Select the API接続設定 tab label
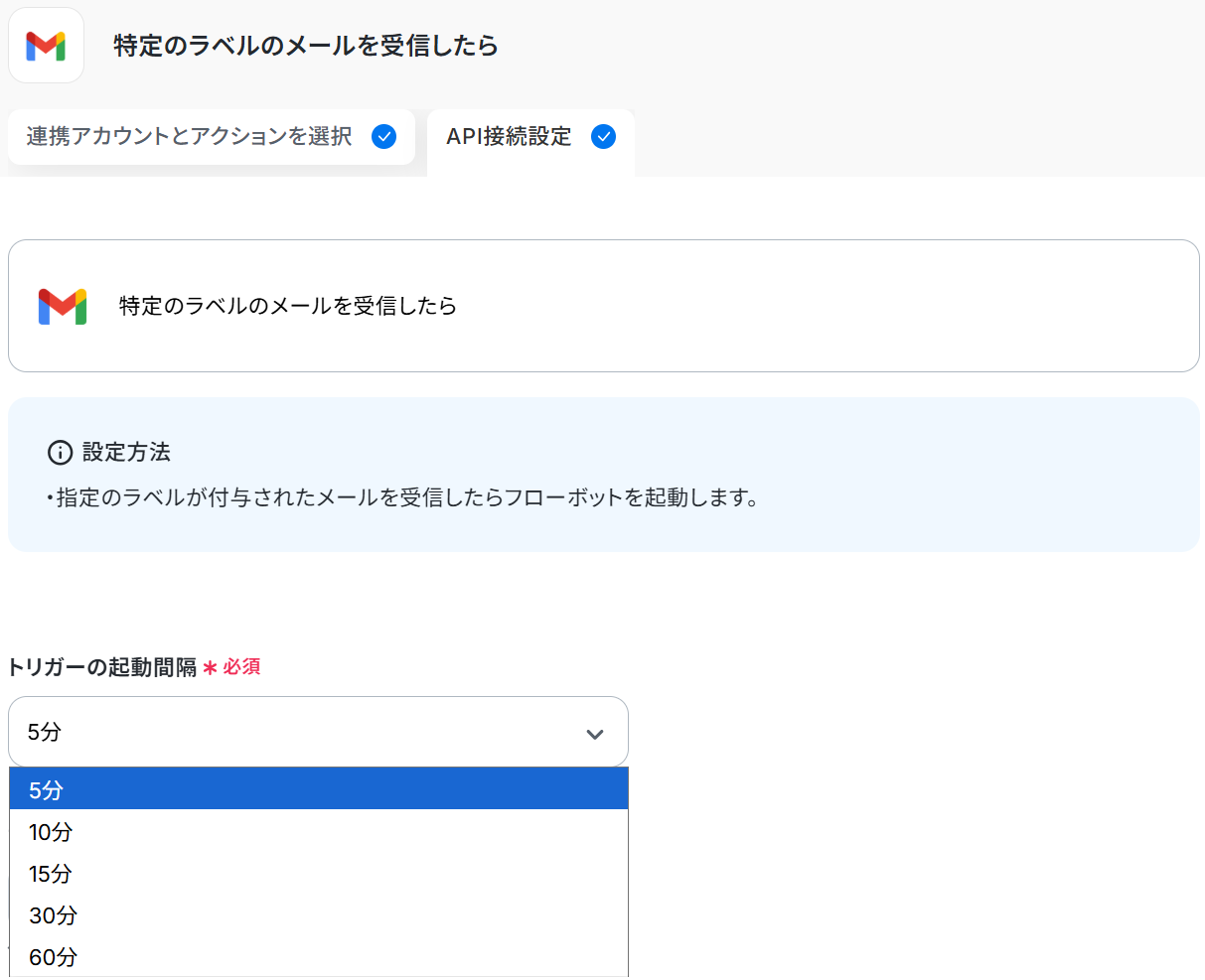1205x980 pixels. tap(509, 137)
